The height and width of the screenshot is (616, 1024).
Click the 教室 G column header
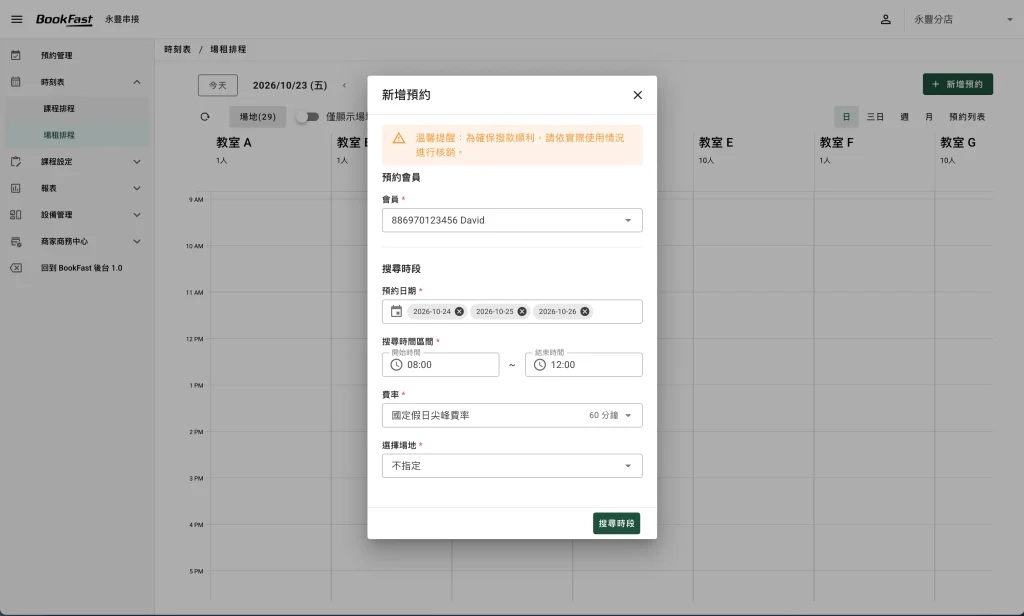tap(958, 142)
